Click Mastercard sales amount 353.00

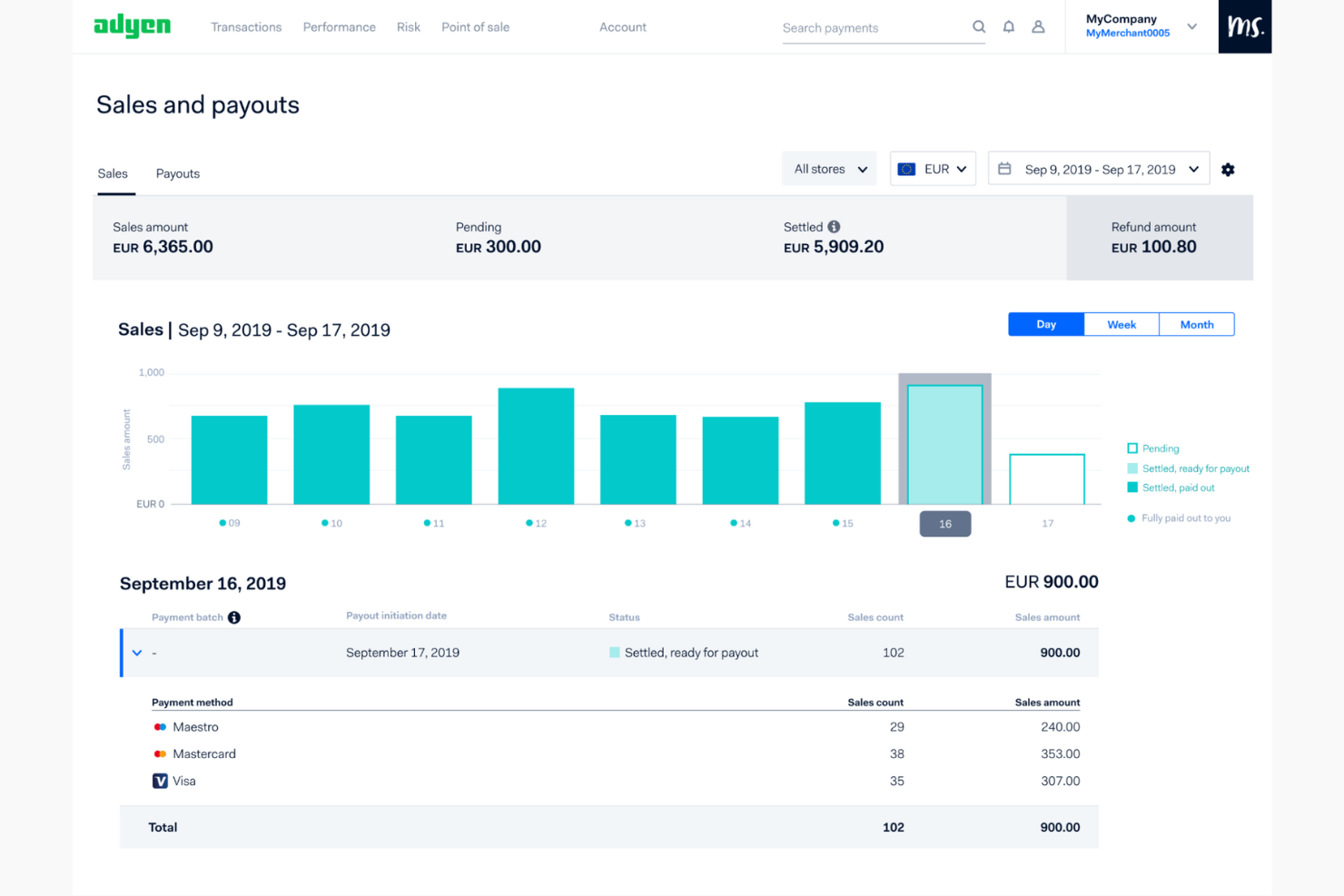(1061, 754)
